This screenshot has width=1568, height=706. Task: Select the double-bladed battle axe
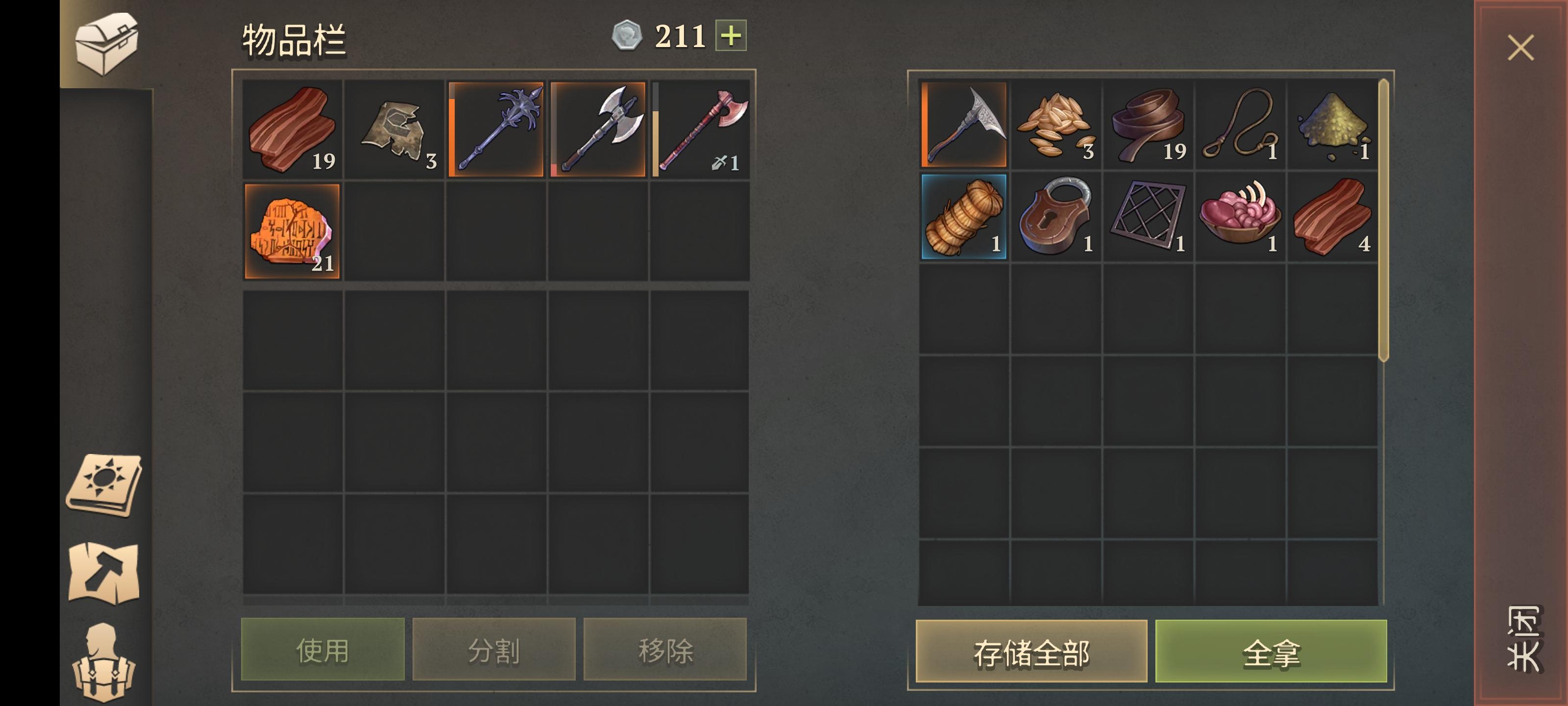tap(598, 129)
